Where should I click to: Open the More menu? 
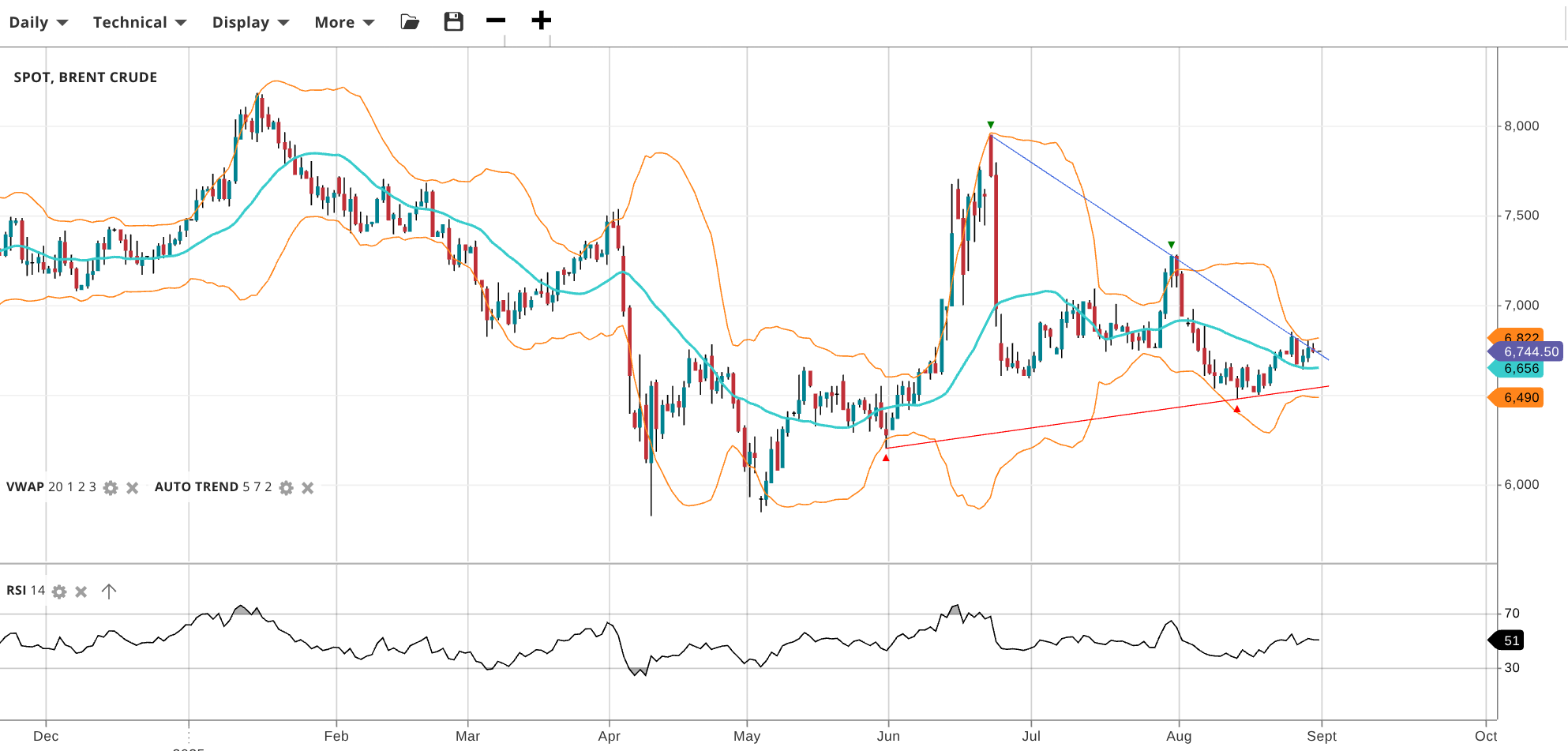(x=344, y=22)
